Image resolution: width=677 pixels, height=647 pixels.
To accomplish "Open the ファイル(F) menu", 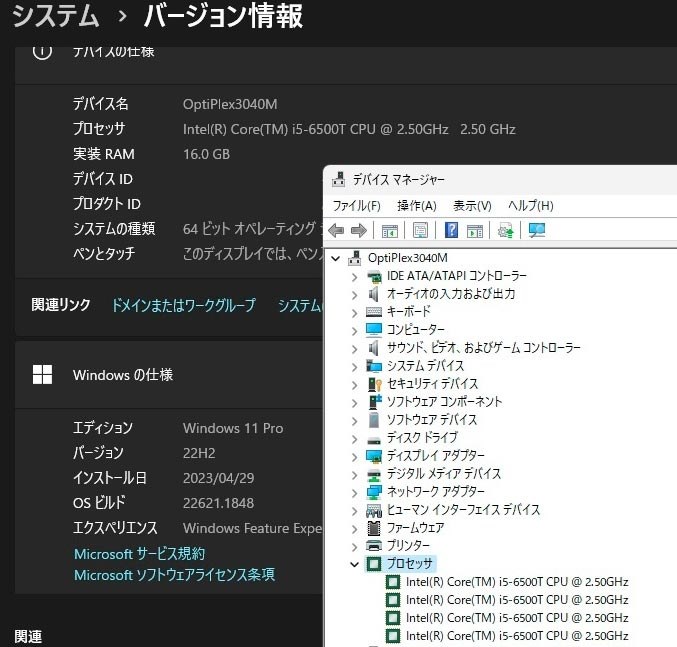I will (x=357, y=206).
